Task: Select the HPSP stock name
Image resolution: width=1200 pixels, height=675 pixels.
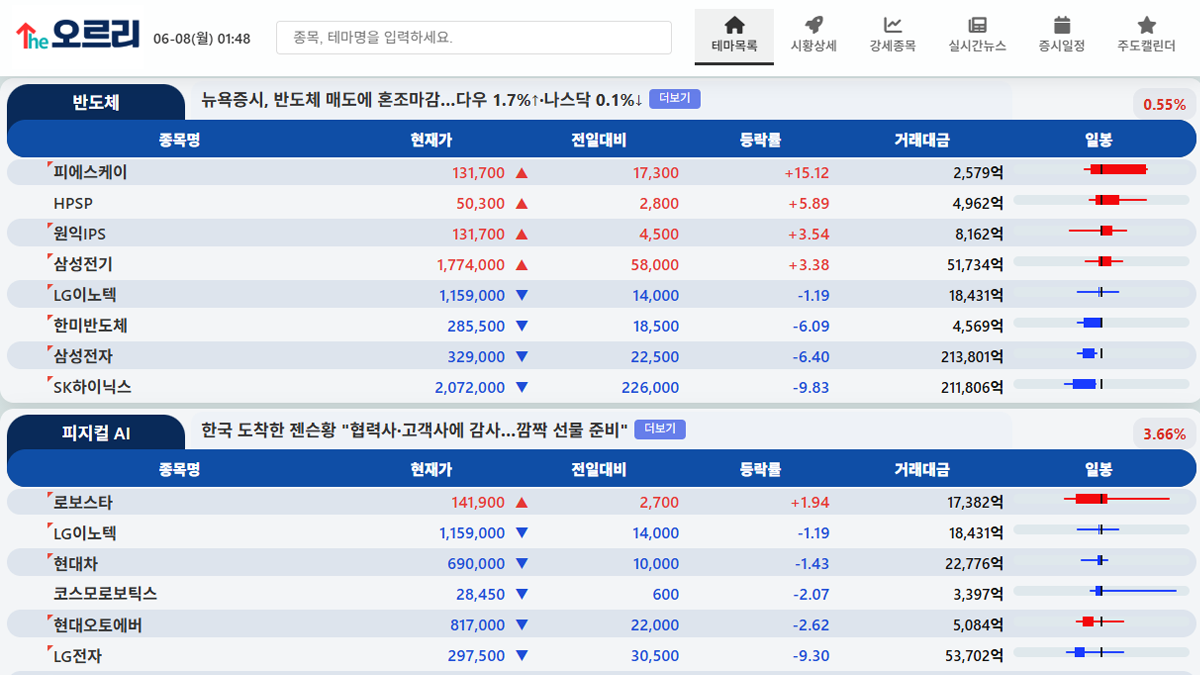Action: click(73, 203)
